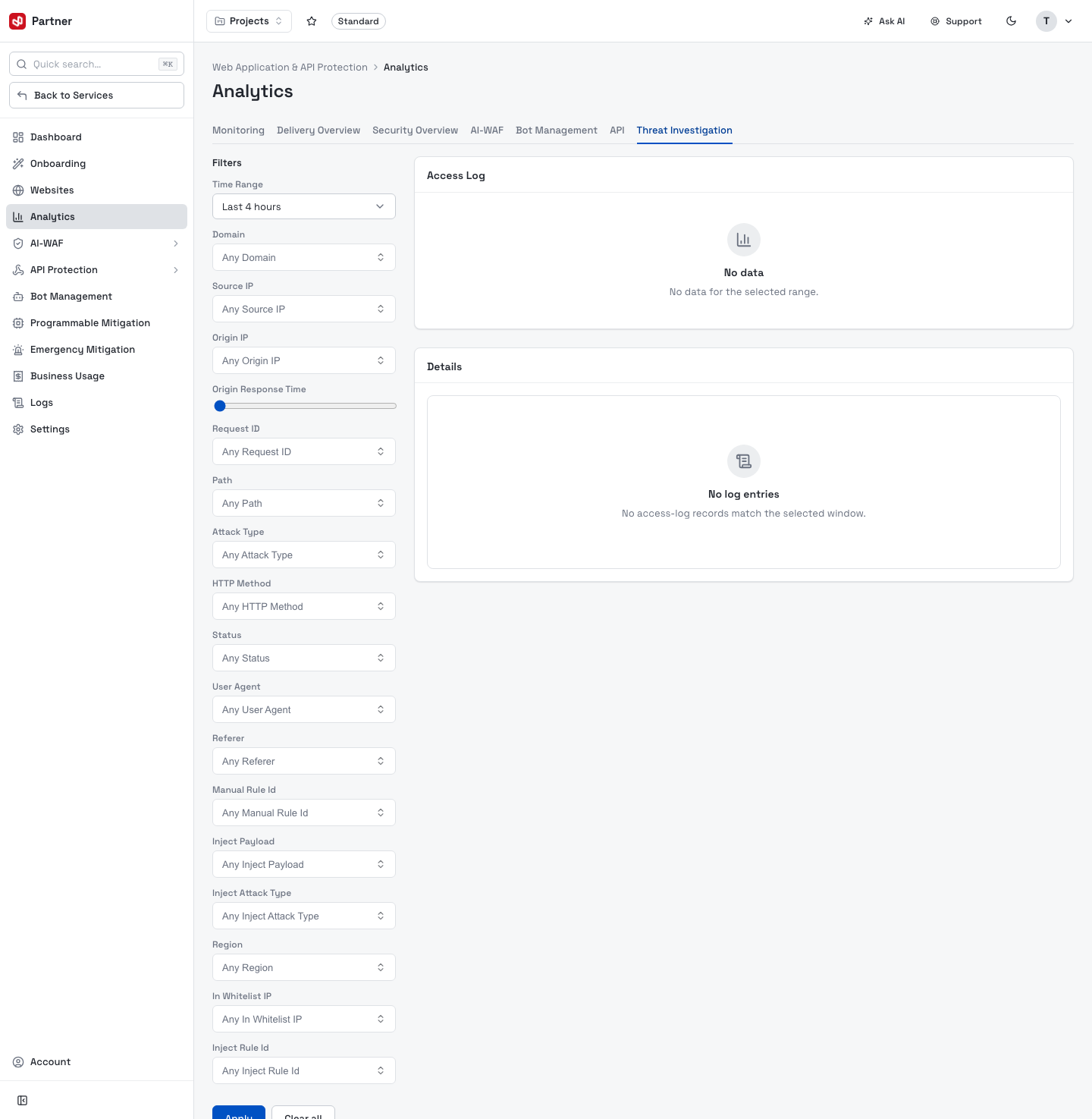The height and width of the screenshot is (1119, 1092).
Task: Click the API Protection icon
Action: (18, 270)
